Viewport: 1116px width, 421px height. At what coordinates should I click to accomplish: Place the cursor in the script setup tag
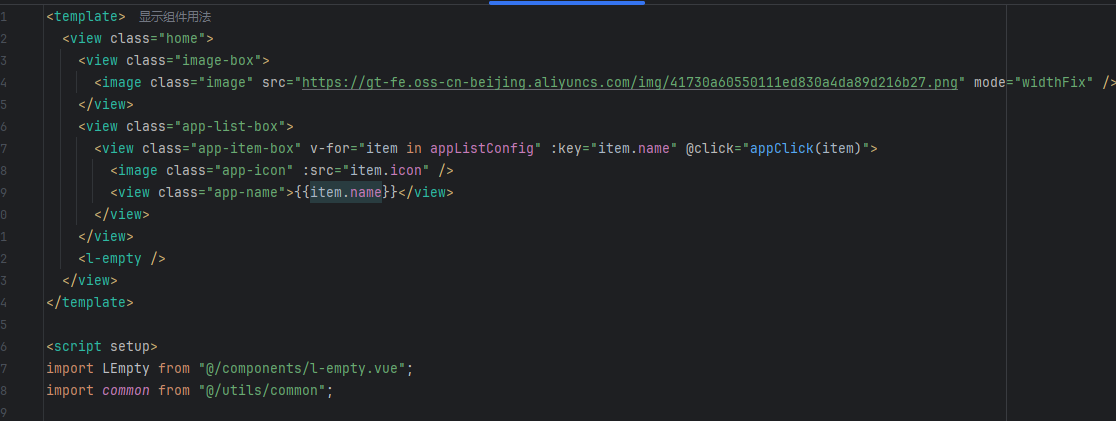point(102,346)
